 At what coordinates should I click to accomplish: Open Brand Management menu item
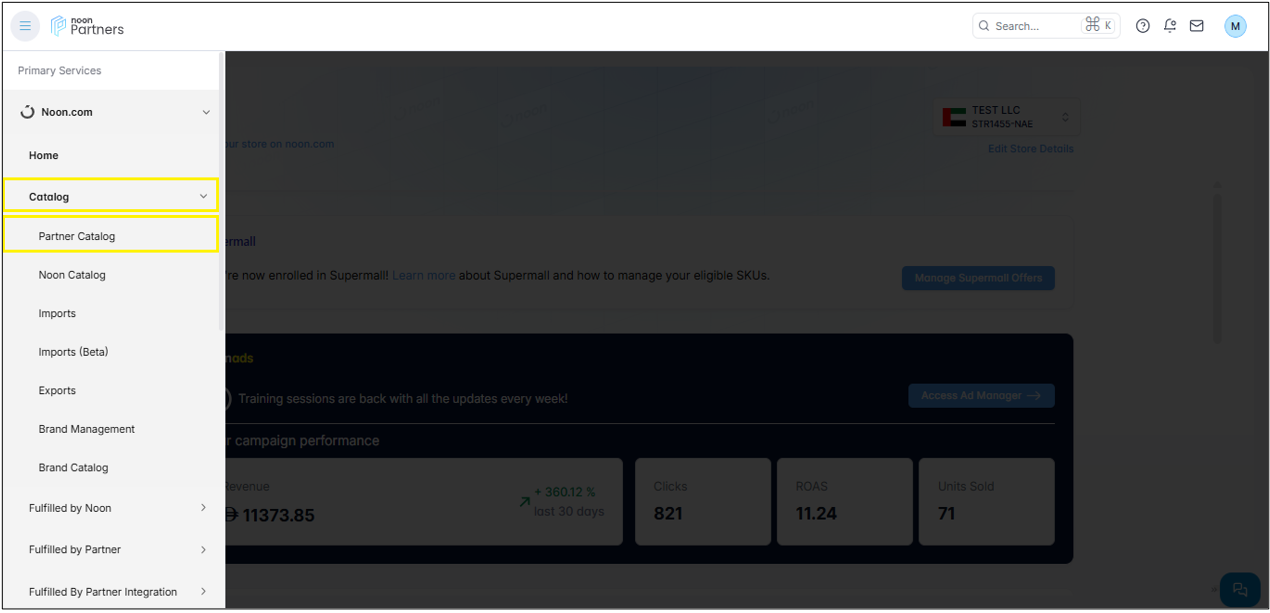point(87,429)
